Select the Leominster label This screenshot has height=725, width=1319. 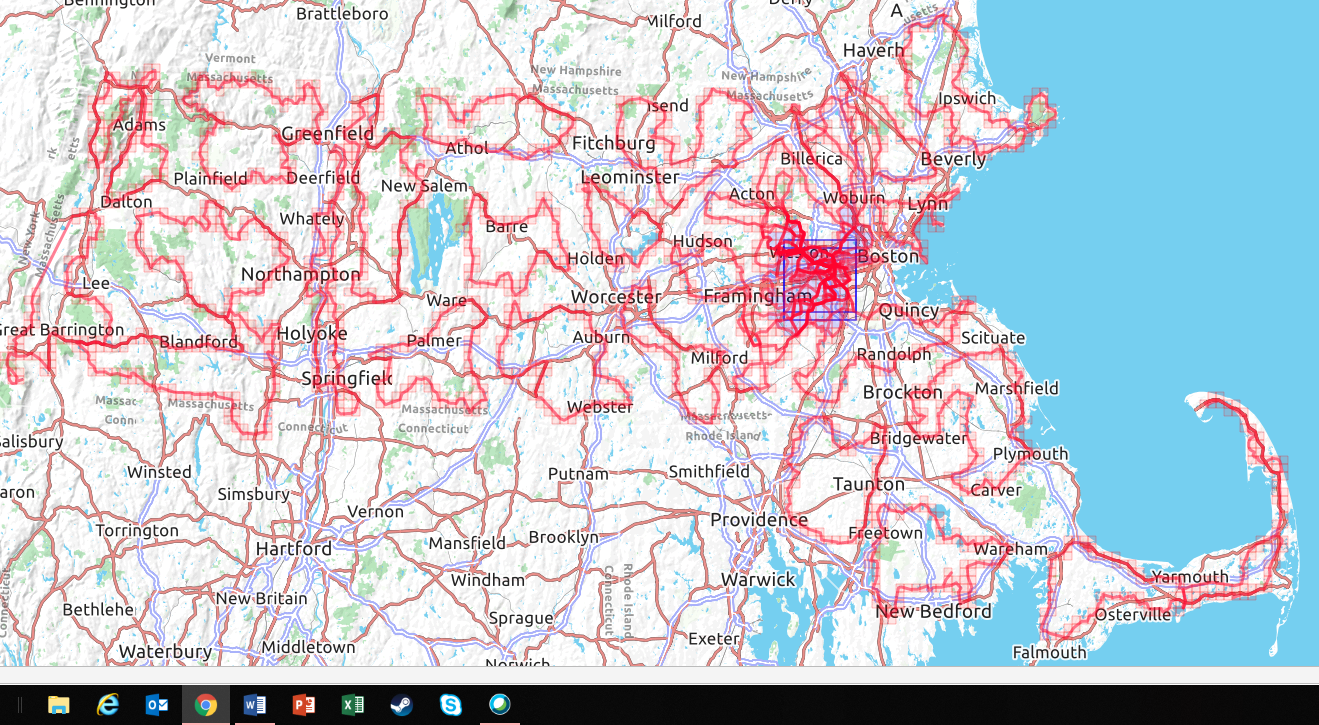pos(630,177)
